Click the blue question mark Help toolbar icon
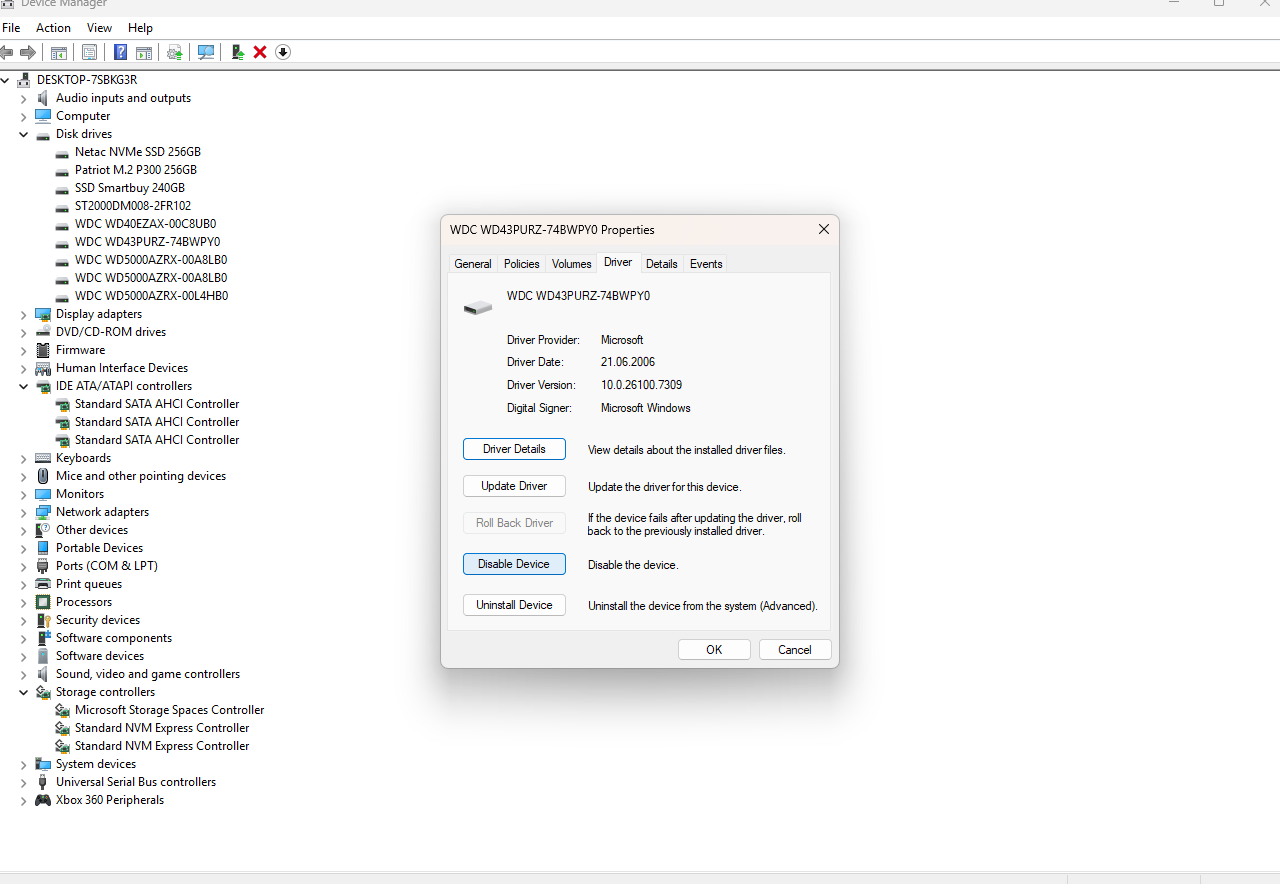The height and width of the screenshot is (884, 1280). pos(121,52)
